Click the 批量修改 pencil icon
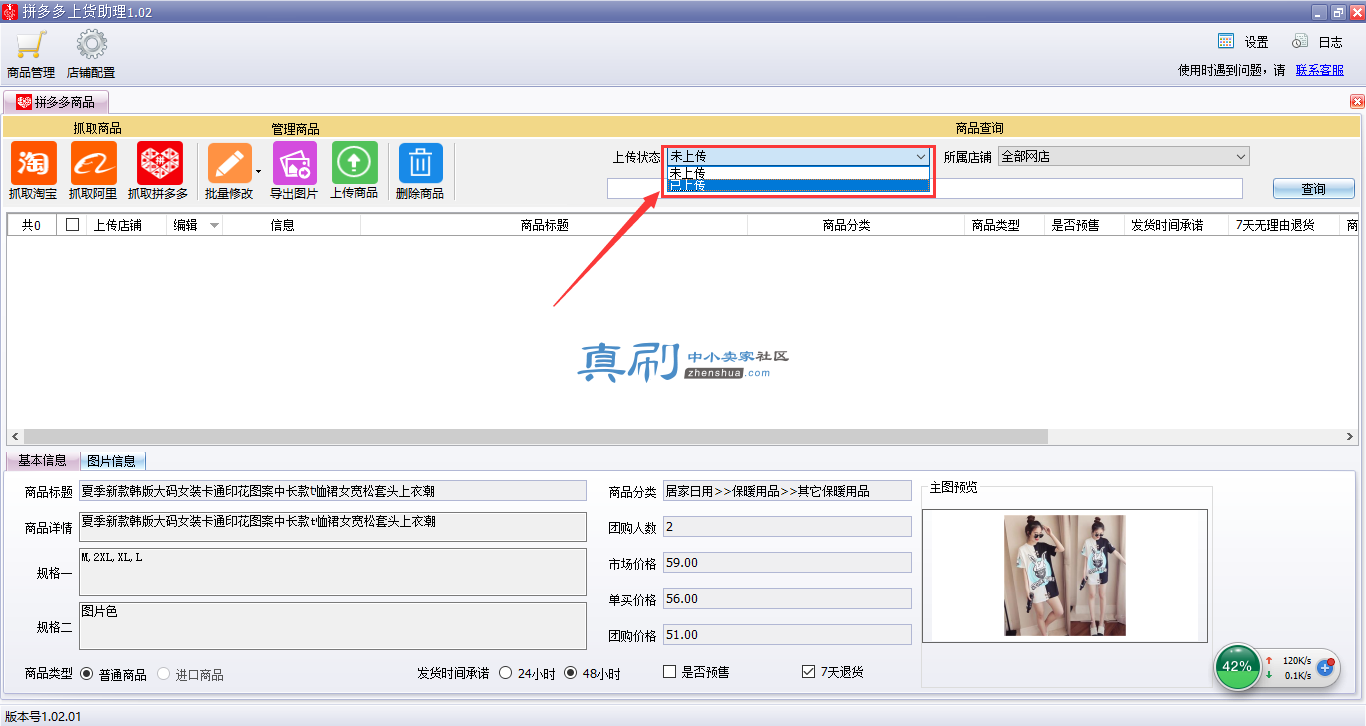 tap(229, 163)
